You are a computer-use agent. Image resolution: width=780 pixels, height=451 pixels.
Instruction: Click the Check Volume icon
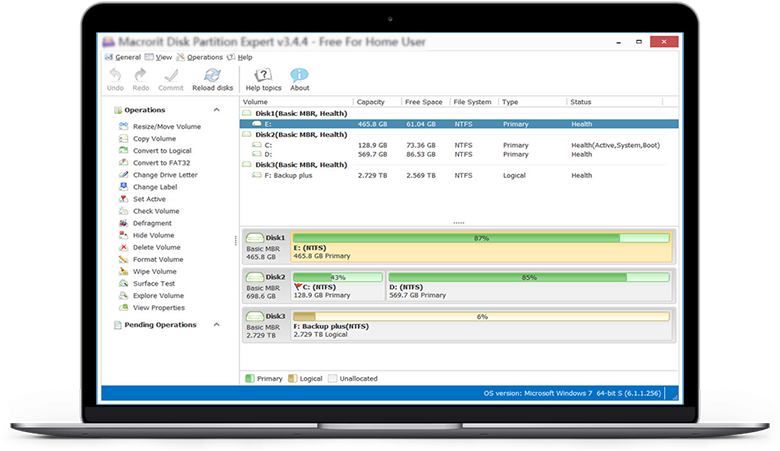(x=123, y=211)
